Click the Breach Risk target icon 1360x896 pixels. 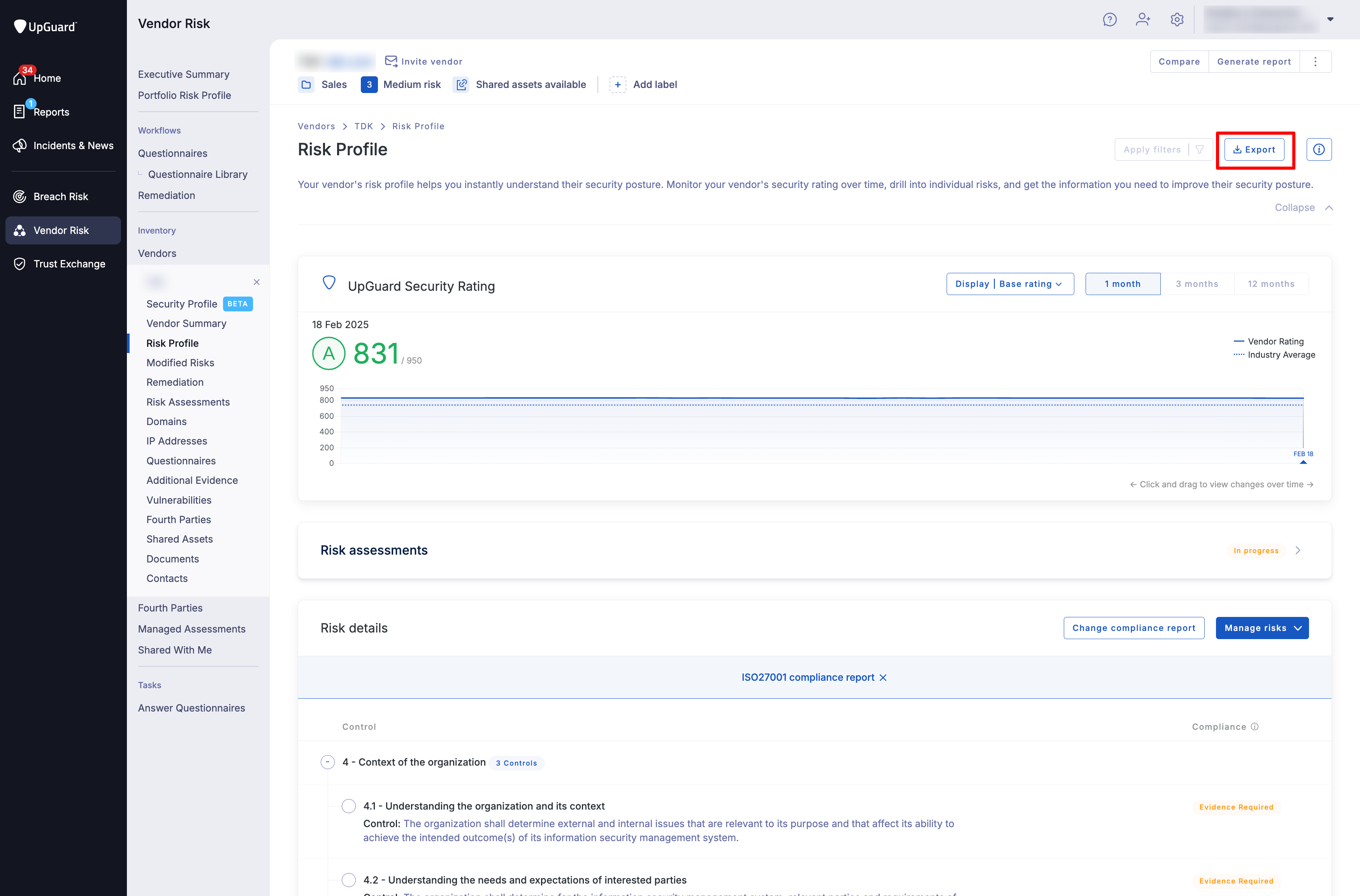pyautogui.click(x=19, y=197)
